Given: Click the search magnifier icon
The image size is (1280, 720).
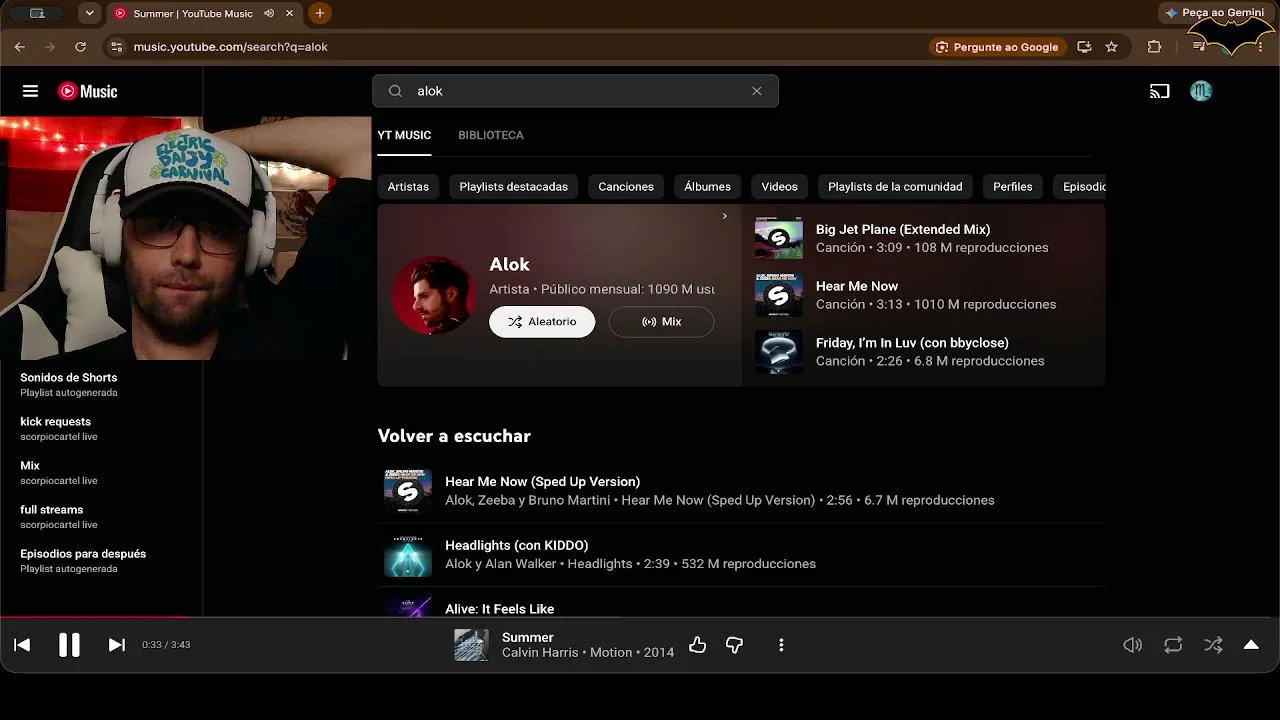Looking at the screenshot, I should tap(395, 91).
